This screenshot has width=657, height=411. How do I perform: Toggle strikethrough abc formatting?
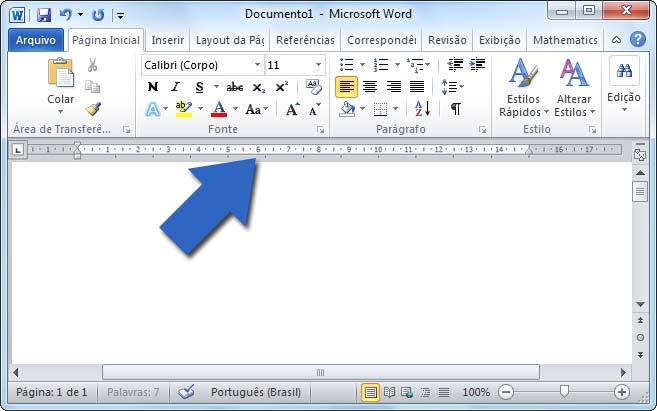(x=235, y=87)
